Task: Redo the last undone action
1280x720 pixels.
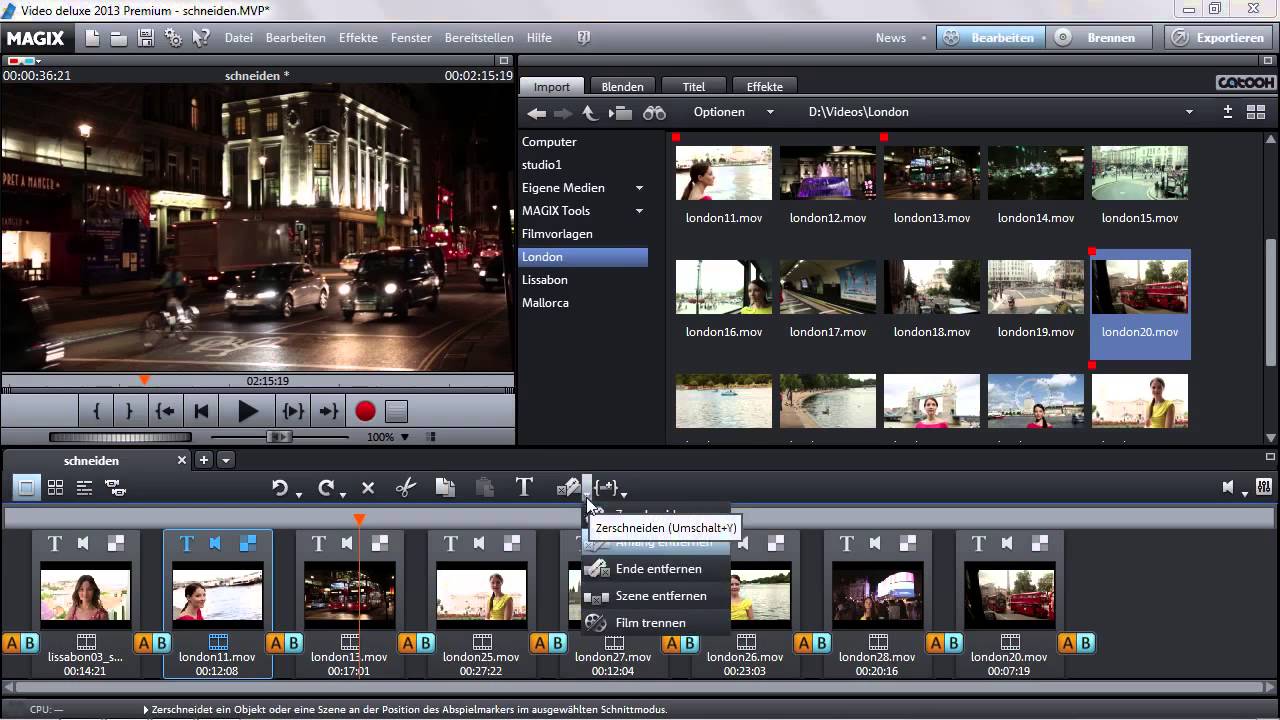Action: pyautogui.click(x=325, y=488)
